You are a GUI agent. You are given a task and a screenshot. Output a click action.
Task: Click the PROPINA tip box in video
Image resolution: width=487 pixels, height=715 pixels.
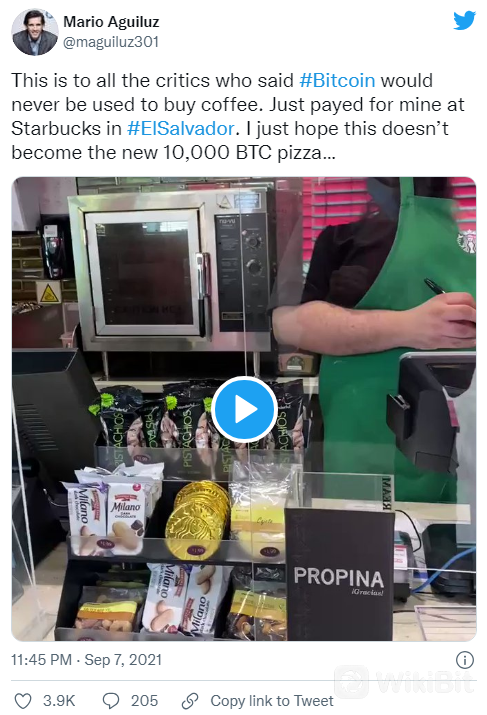339,575
